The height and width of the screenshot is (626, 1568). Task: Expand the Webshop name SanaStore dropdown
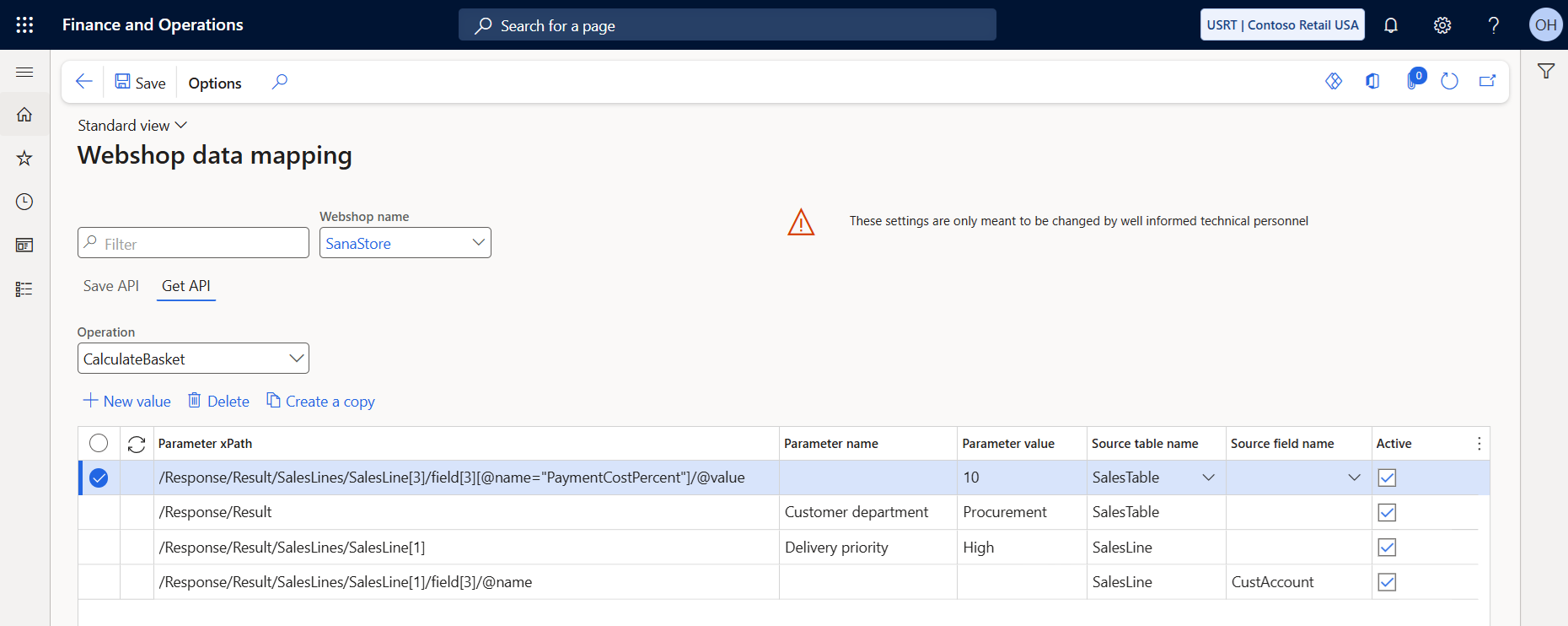click(x=478, y=243)
